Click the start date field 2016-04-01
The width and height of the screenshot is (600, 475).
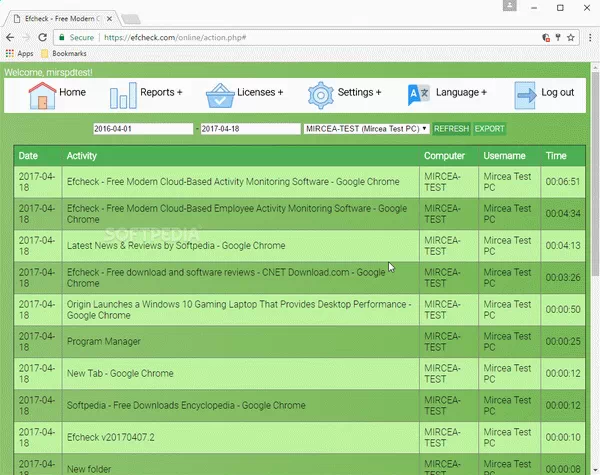click(142, 129)
